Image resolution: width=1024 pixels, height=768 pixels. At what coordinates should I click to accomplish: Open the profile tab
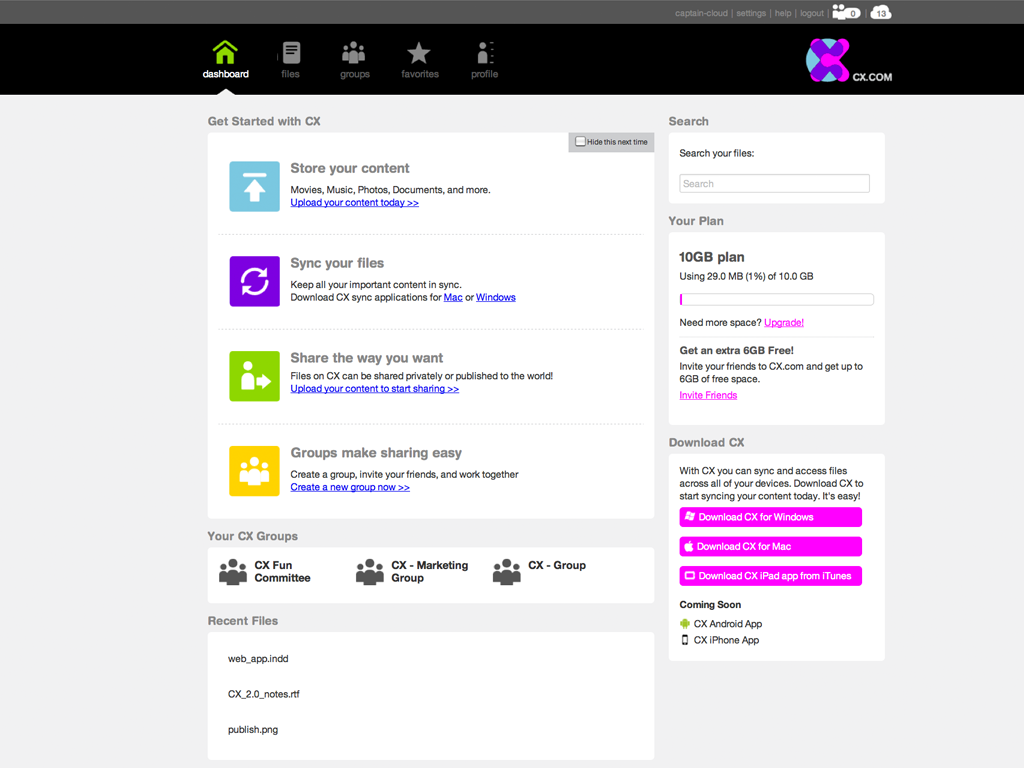click(x=484, y=60)
